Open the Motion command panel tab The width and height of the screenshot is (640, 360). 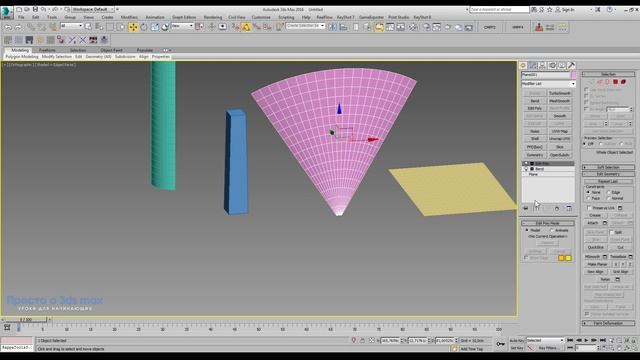tap(552, 65)
